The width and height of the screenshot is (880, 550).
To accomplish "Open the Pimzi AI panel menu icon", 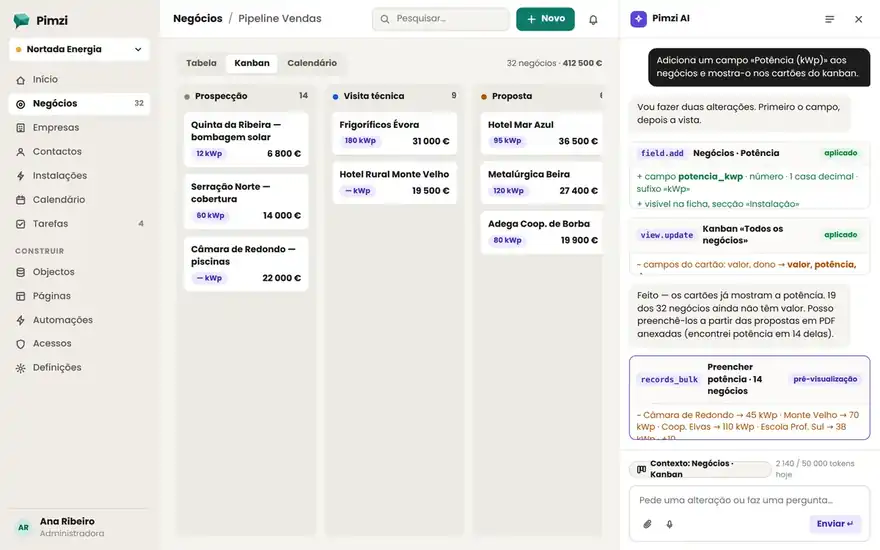I will coord(829,20).
